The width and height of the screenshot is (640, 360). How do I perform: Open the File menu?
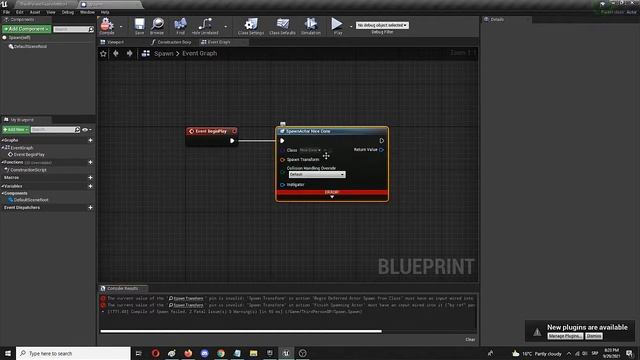7,12
